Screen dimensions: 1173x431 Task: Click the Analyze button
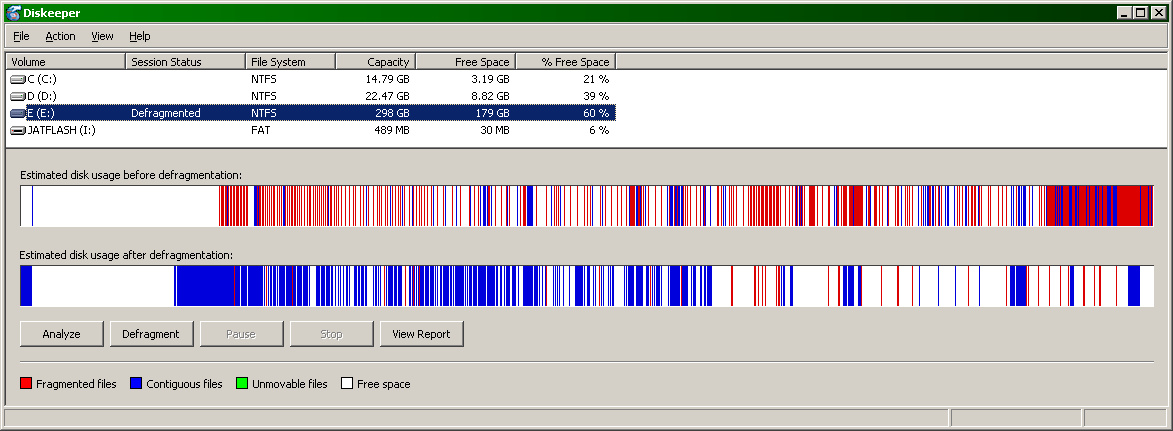click(x=61, y=334)
